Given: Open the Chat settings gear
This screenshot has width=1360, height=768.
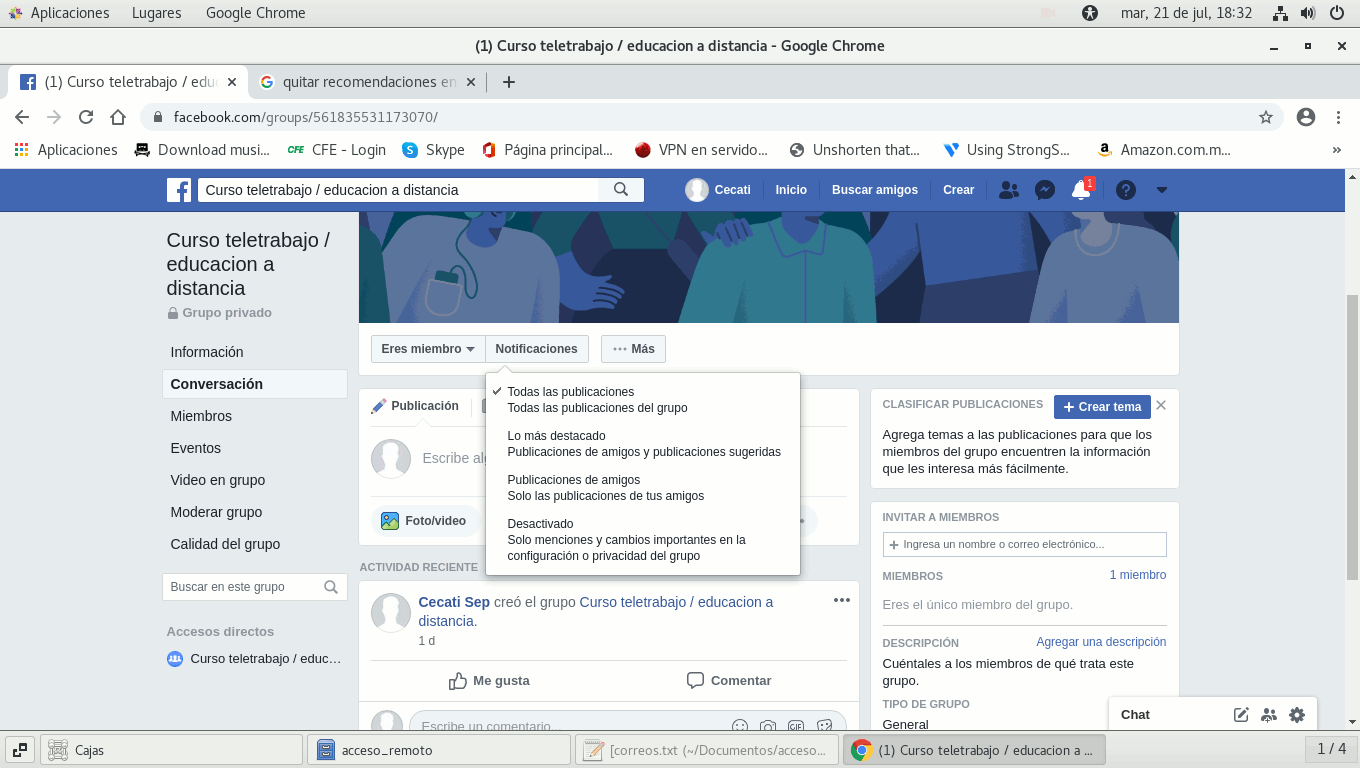Looking at the screenshot, I should coord(1297,714).
